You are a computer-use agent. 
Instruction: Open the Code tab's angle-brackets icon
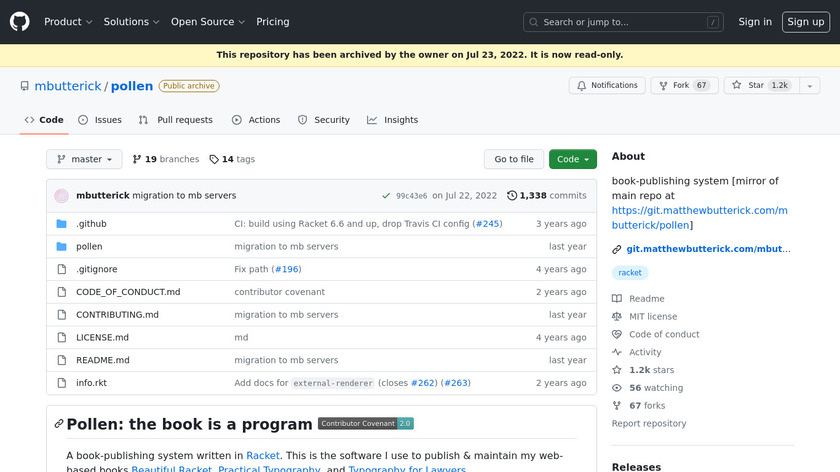[29, 120]
